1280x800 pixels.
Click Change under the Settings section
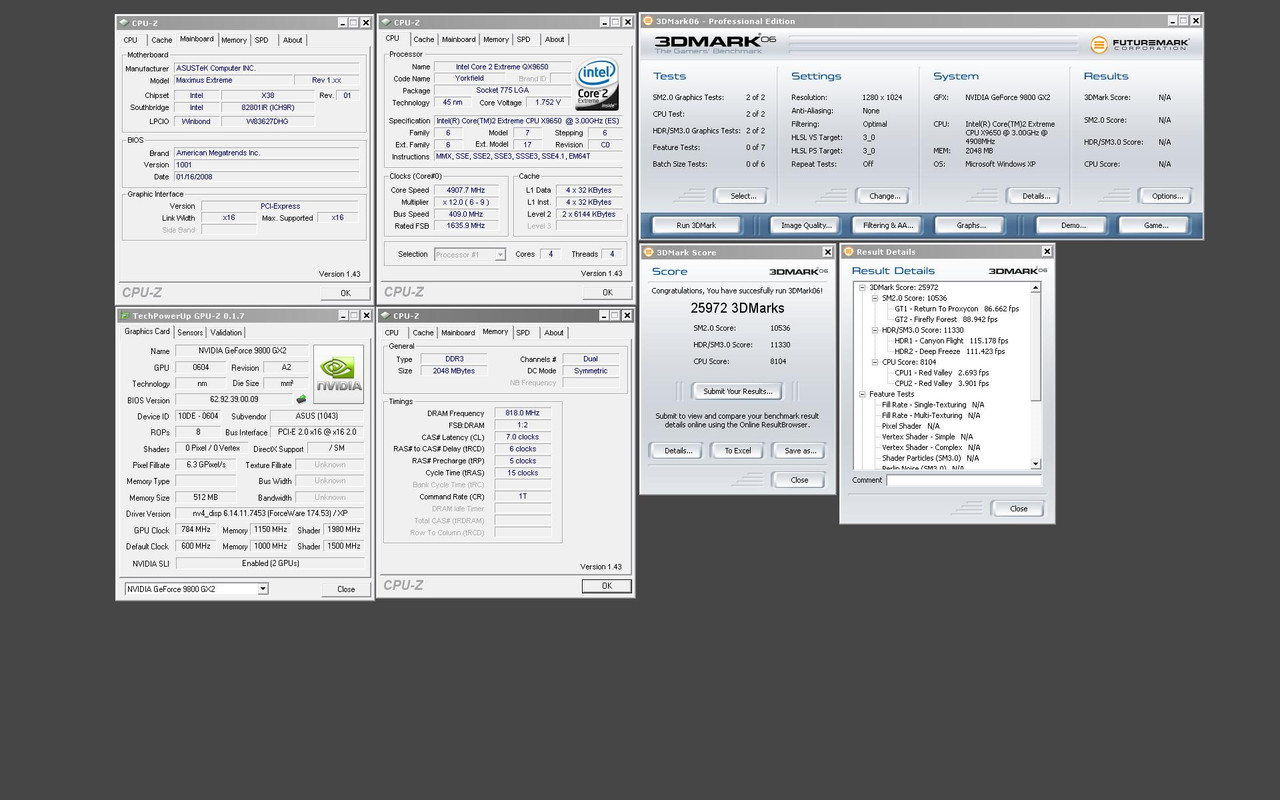[884, 196]
